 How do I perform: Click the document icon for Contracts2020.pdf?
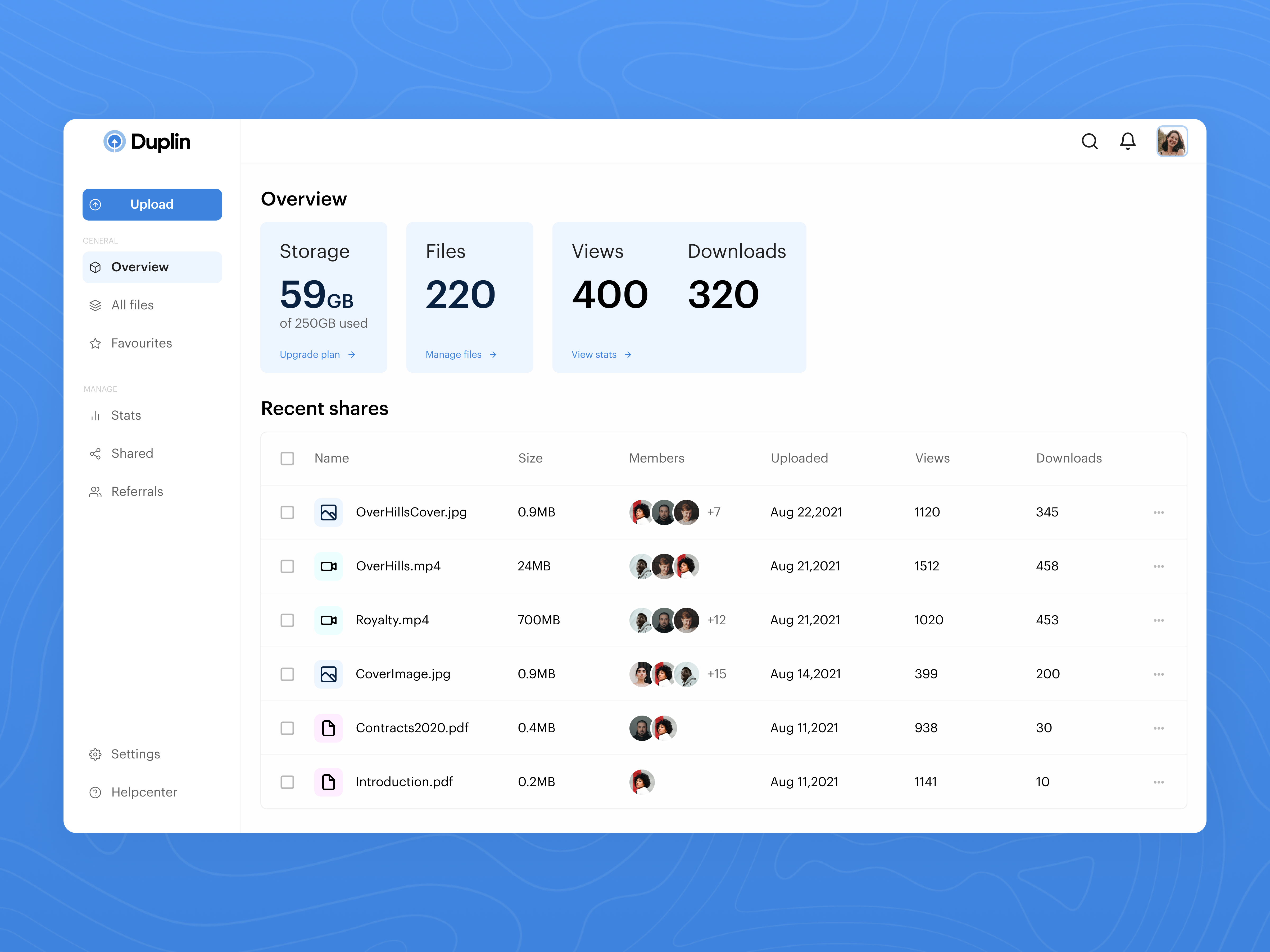(x=328, y=728)
